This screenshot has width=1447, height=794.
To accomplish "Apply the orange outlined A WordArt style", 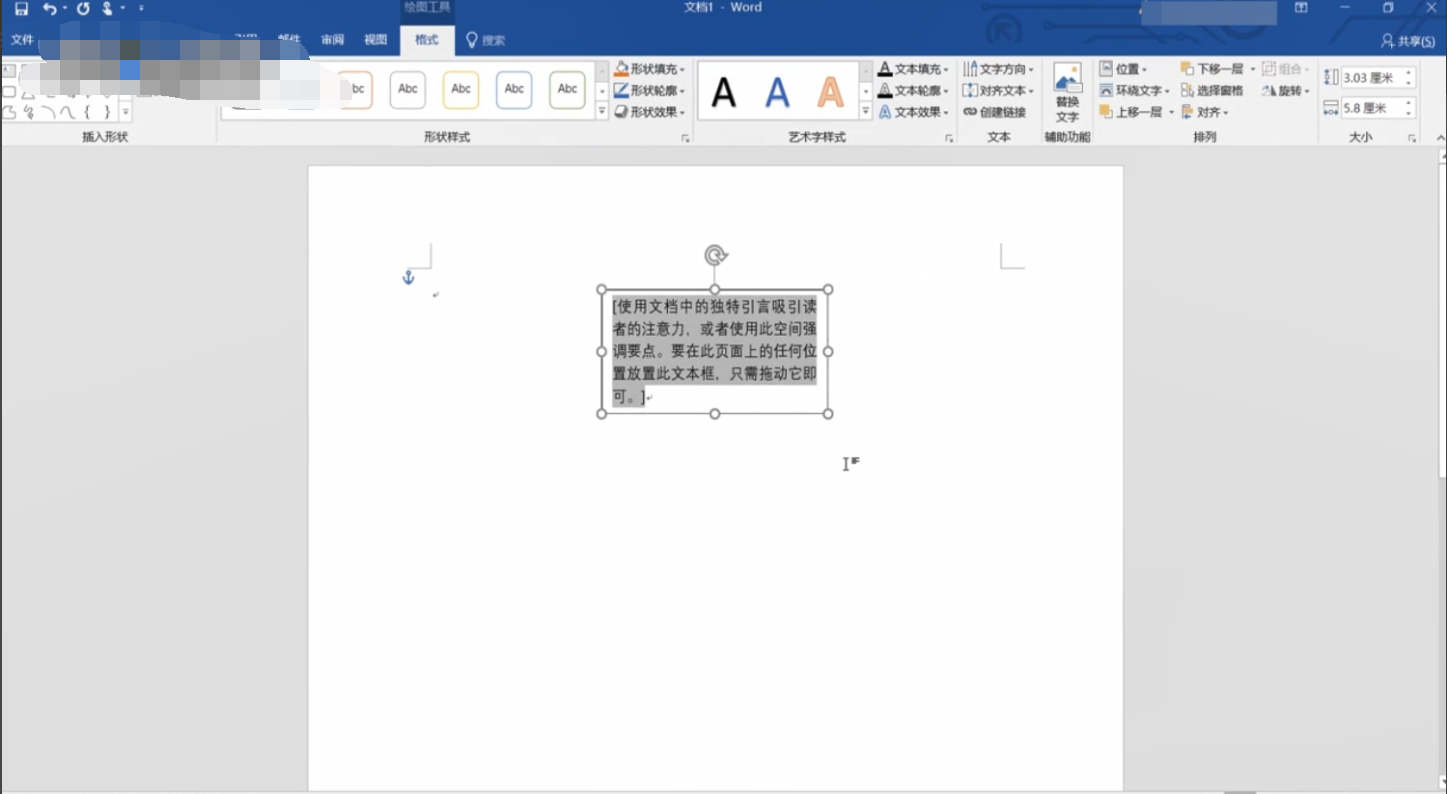I will 830,92.
